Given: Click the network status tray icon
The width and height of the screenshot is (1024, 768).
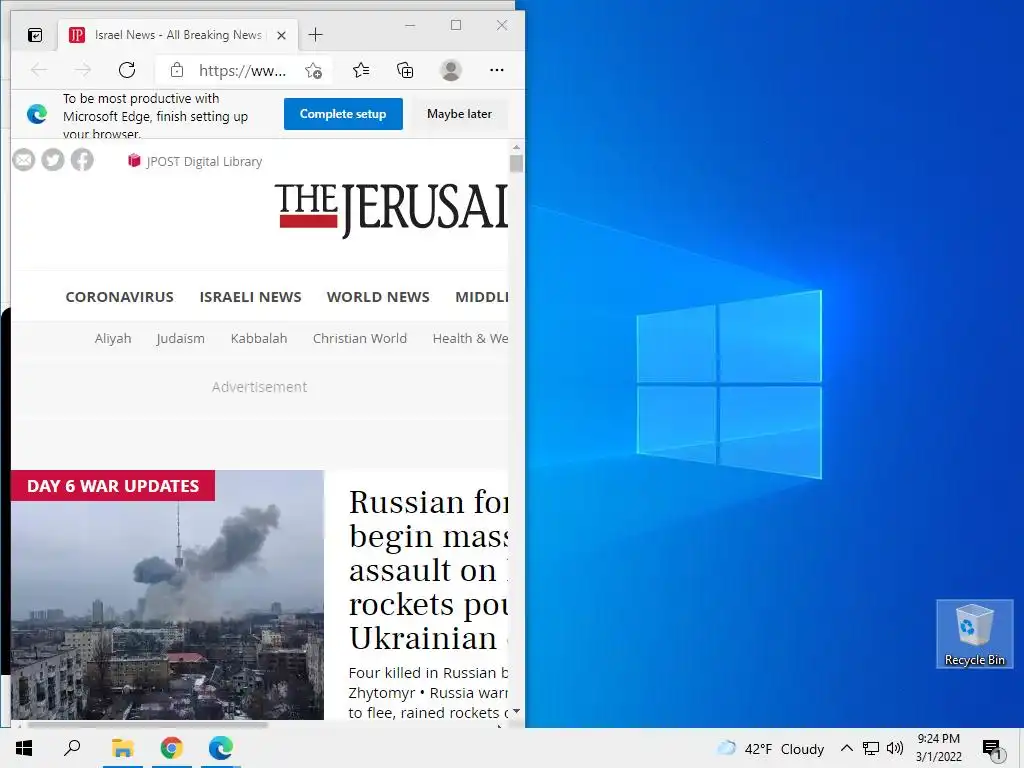Looking at the screenshot, I should pyautogui.click(x=871, y=748).
